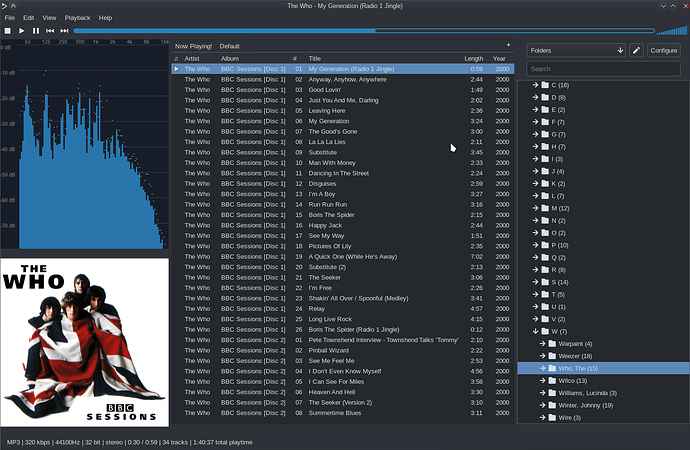Select the track Boris The Spider
This screenshot has height=450, width=690.
343,215
